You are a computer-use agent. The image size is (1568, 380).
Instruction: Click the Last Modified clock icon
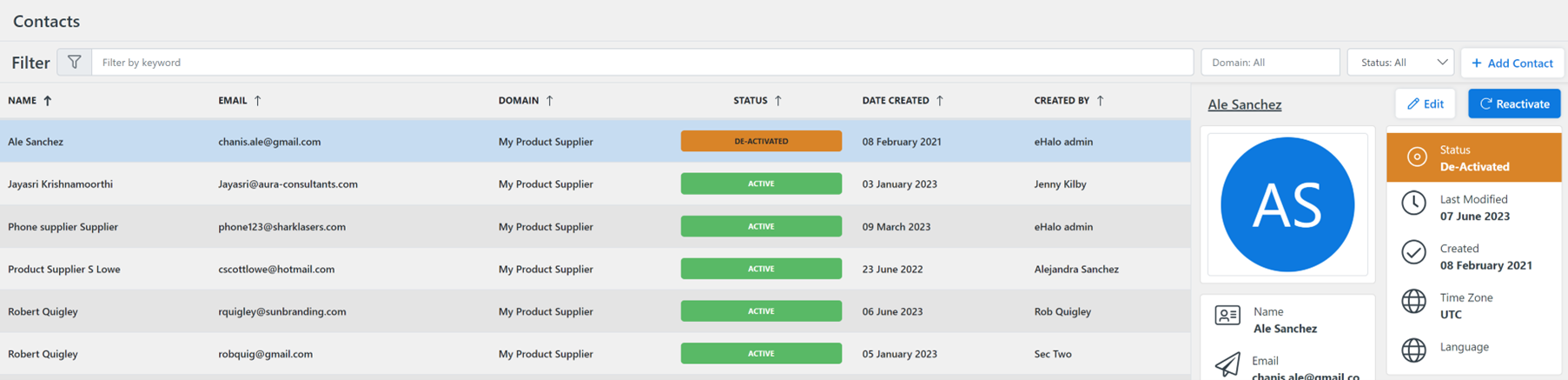(1413, 203)
